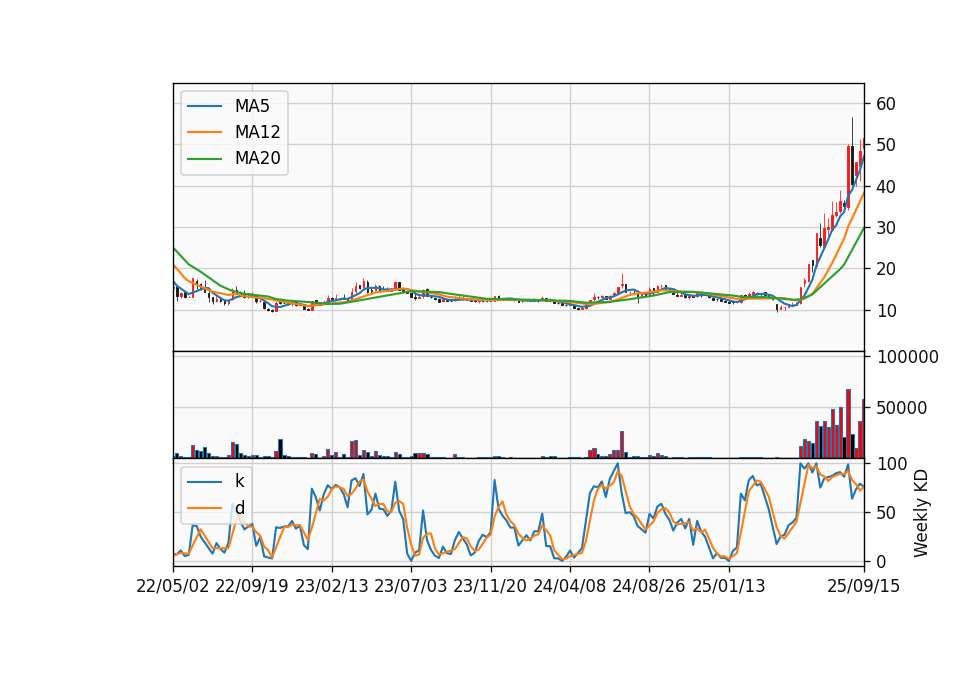Click the MA20 legend label
The width and height of the screenshot is (960, 690).
tap(257, 158)
